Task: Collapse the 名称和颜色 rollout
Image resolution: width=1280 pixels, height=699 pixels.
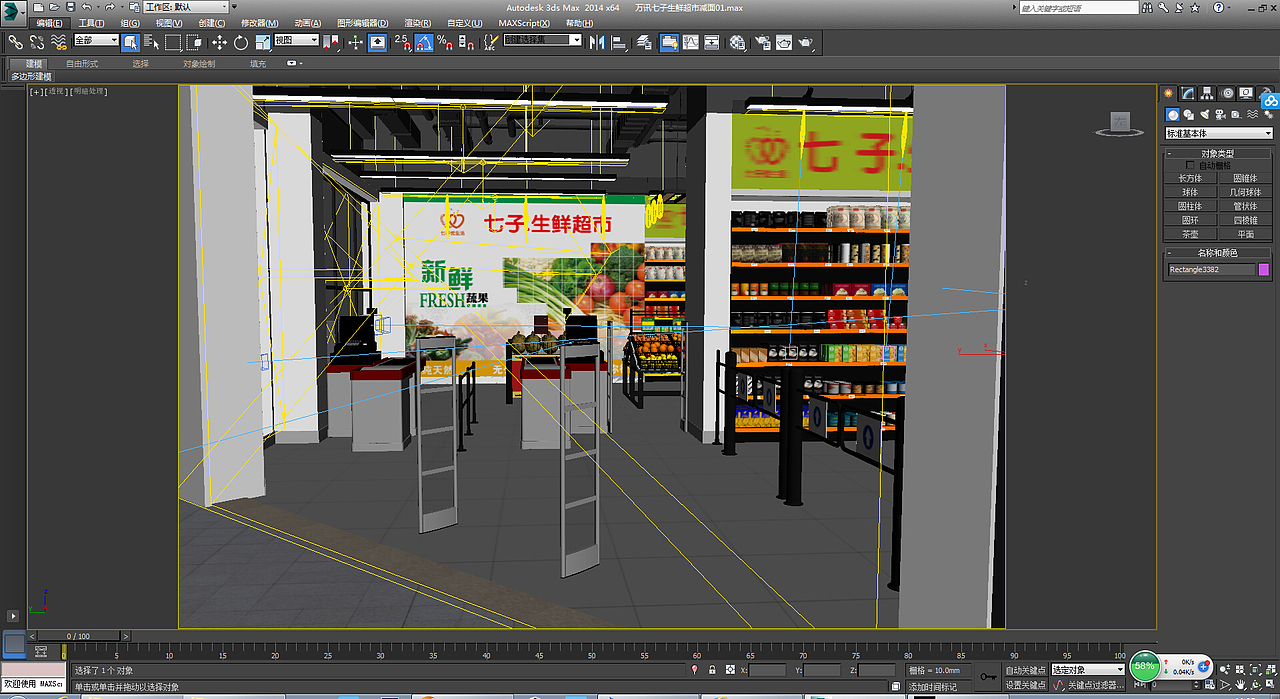Action: tap(1218, 253)
